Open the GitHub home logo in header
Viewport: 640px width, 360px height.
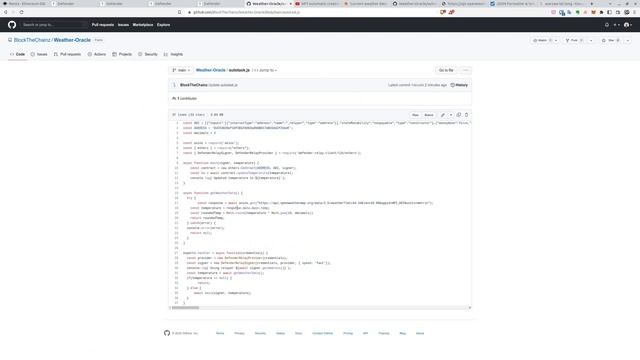pos(12,25)
